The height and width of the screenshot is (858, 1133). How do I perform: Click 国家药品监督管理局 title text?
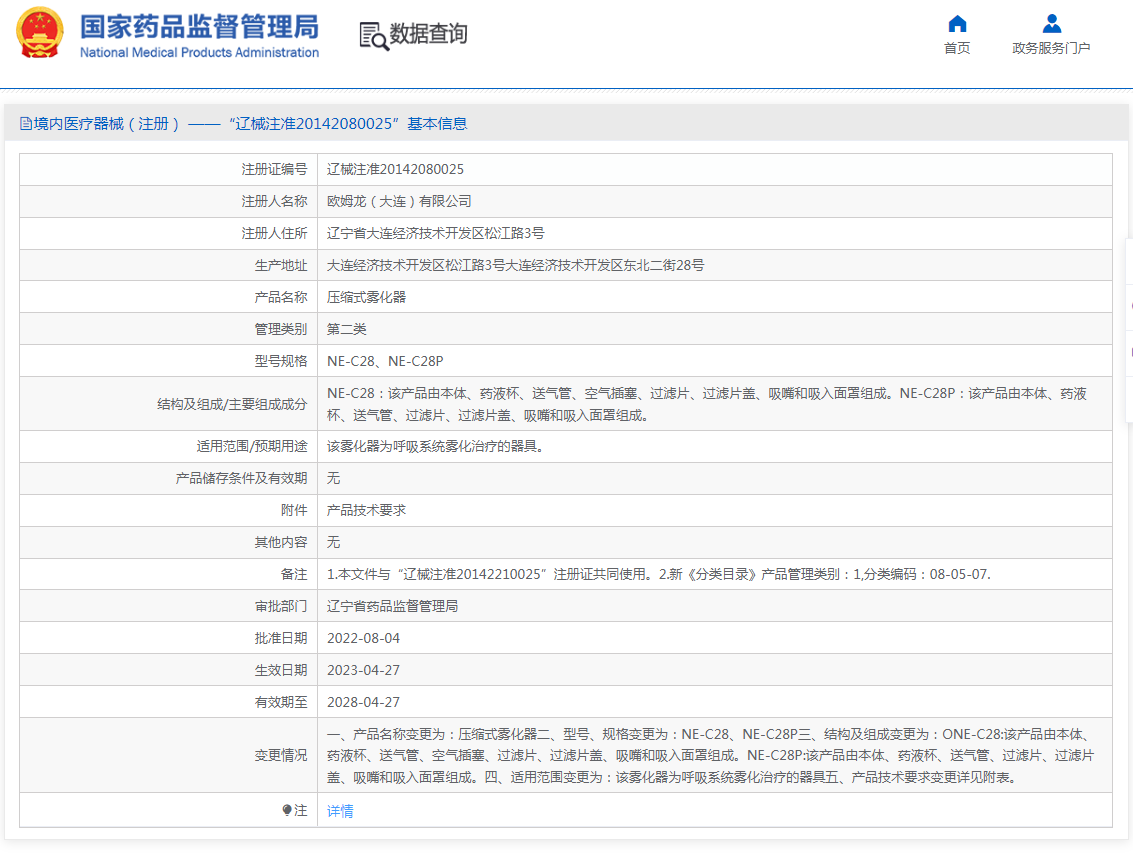(x=199, y=27)
